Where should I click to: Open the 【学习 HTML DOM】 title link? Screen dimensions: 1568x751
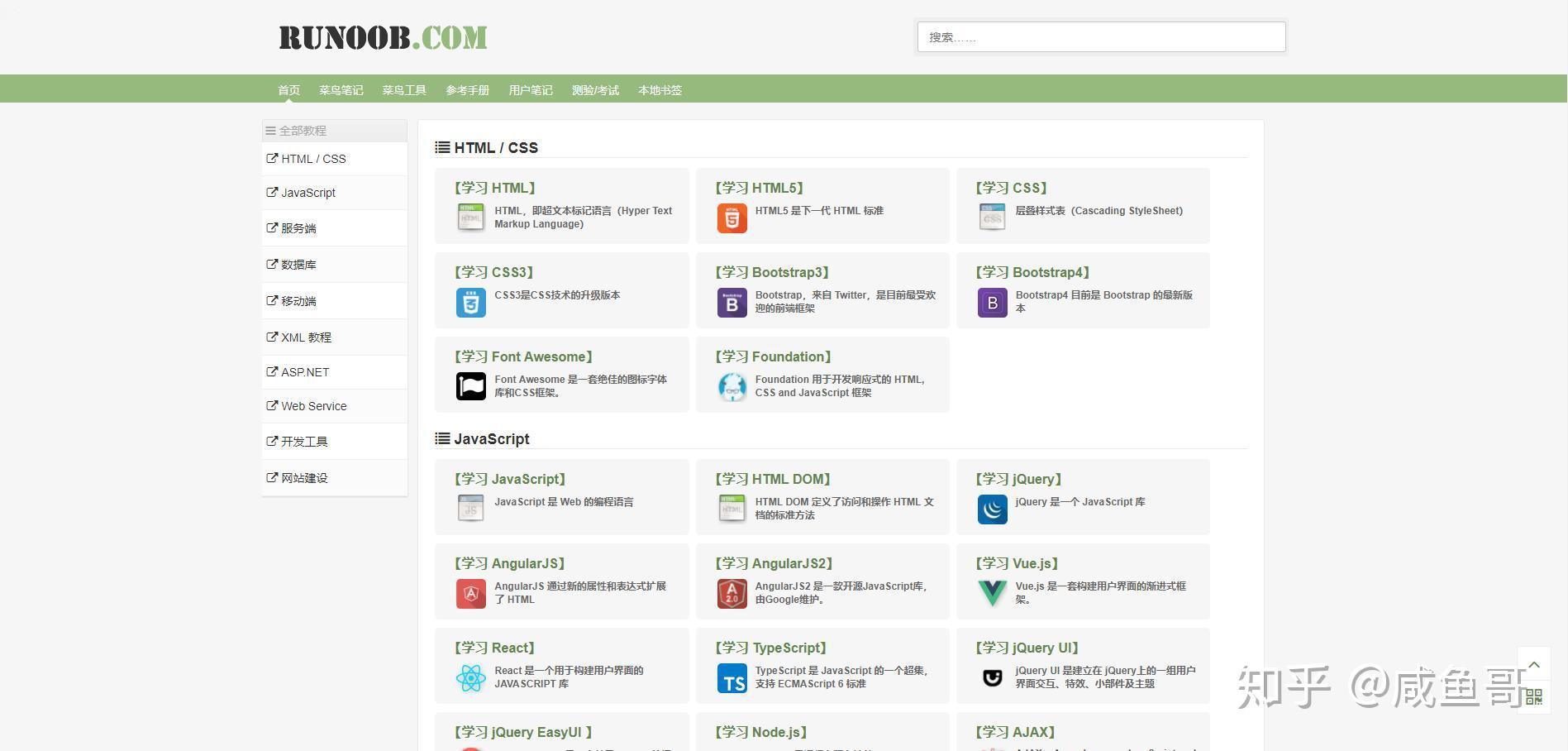coord(773,479)
